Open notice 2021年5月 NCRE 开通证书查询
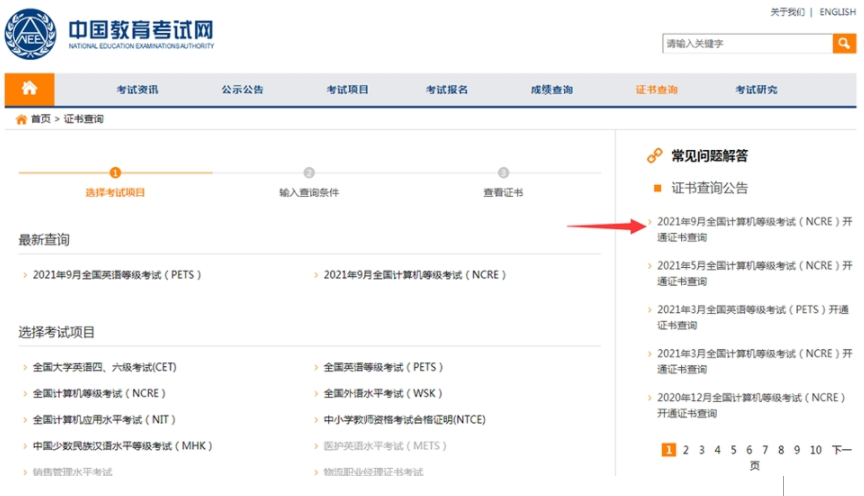 754,273
